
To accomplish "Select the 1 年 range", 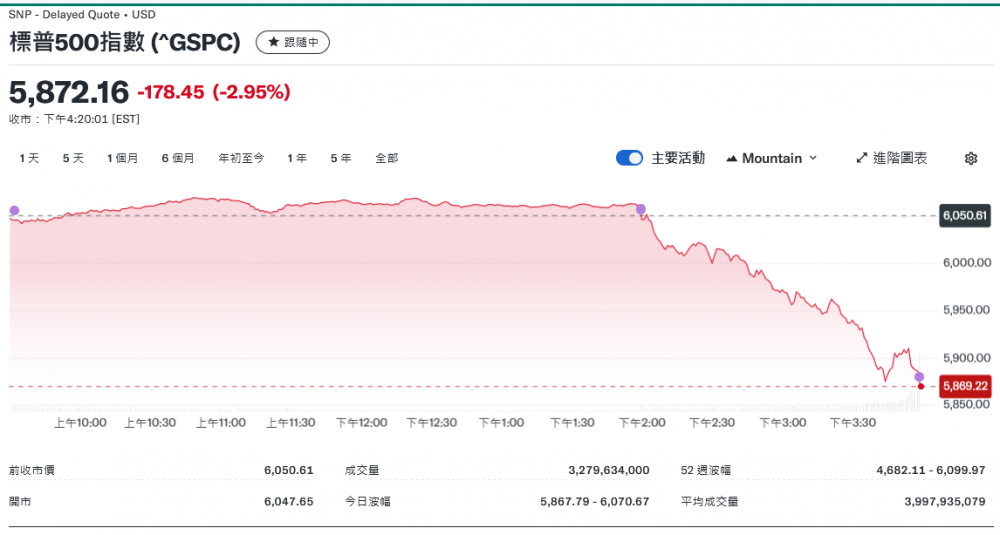I will 297,158.
